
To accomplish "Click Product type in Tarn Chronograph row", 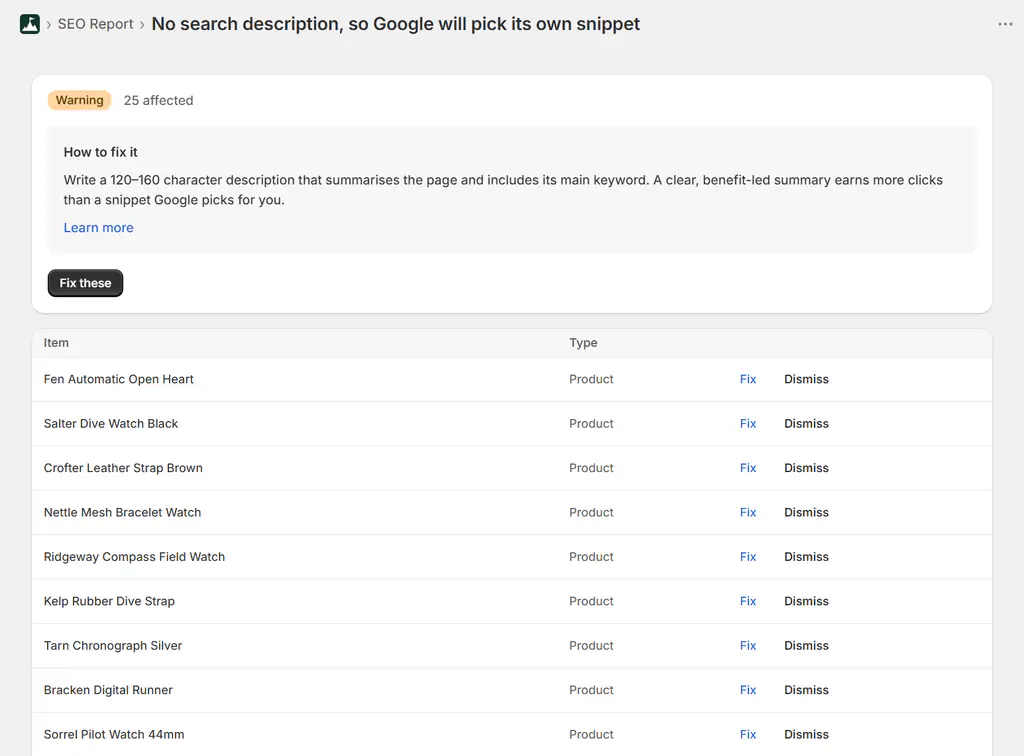I will 591,646.
